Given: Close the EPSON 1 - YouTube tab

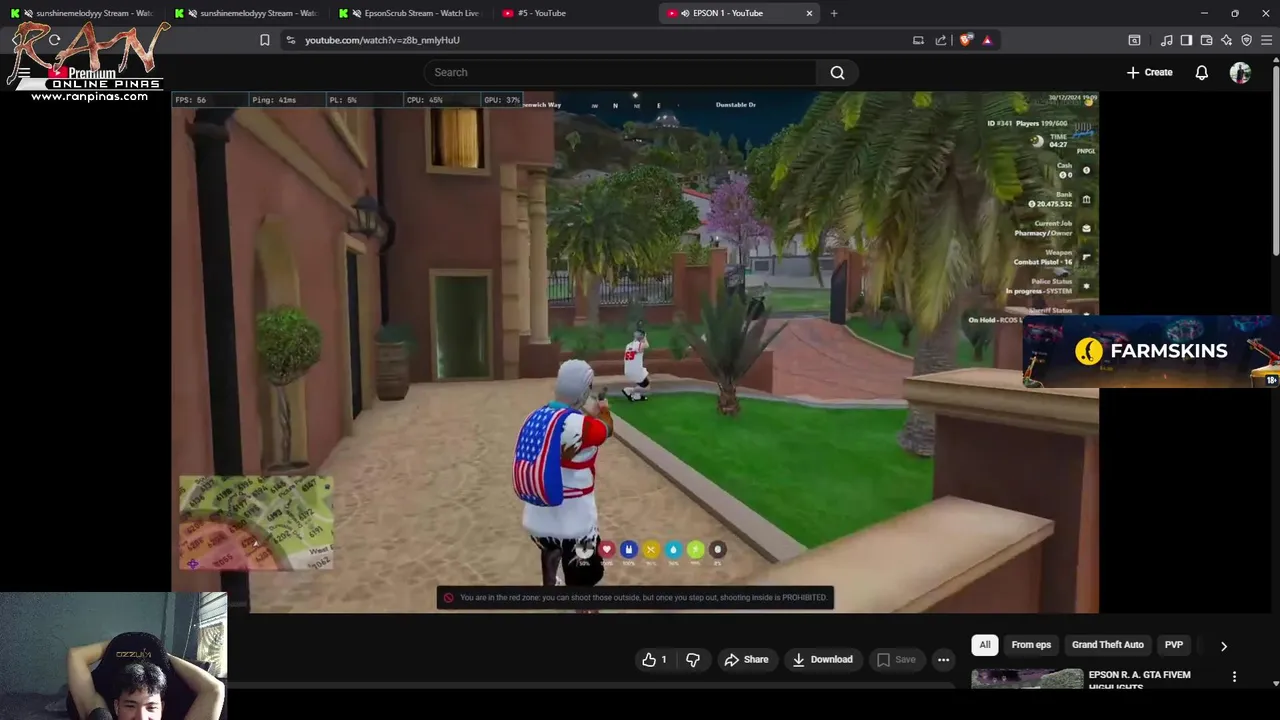Looking at the screenshot, I should click(809, 13).
